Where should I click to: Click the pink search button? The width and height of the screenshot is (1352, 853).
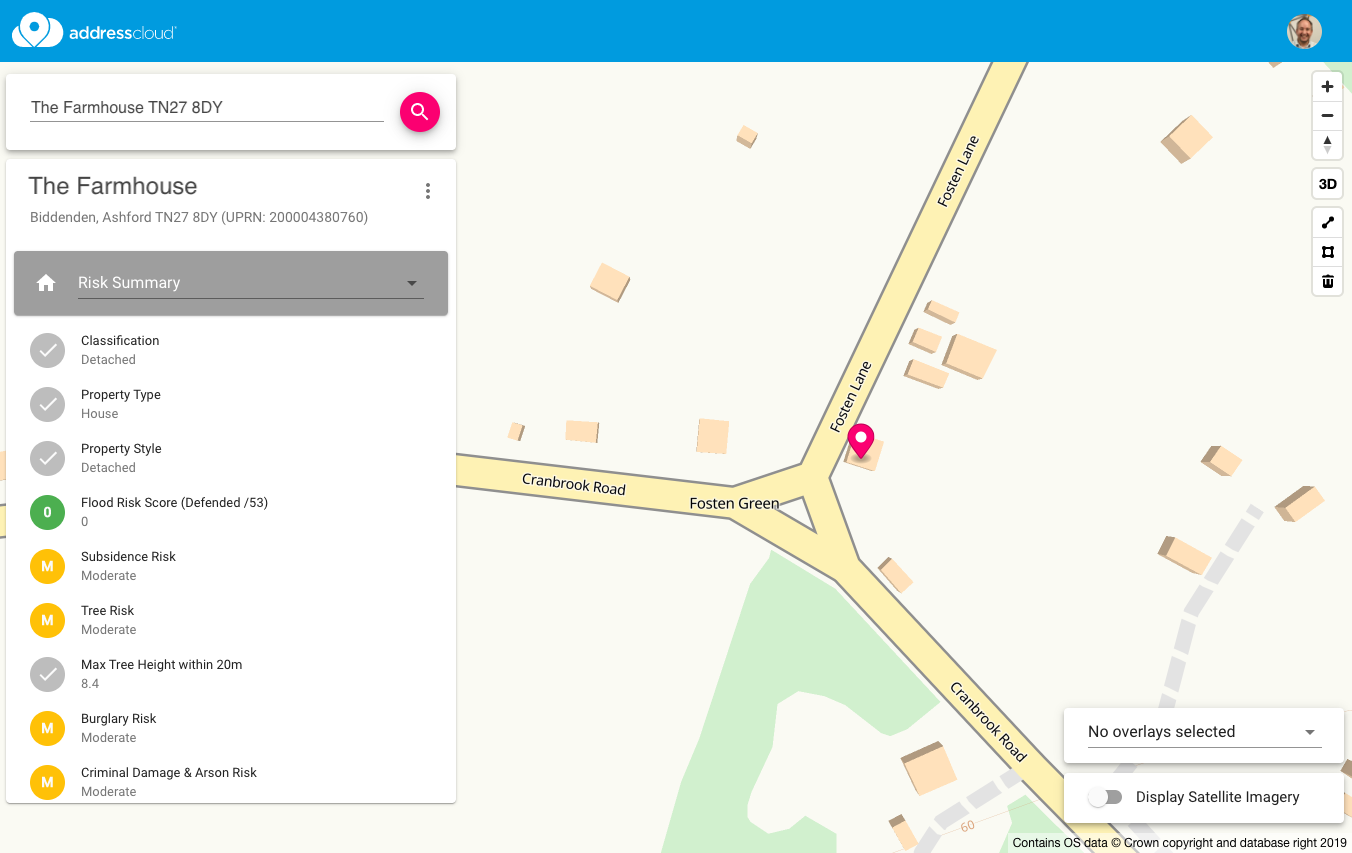(x=420, y=111)
